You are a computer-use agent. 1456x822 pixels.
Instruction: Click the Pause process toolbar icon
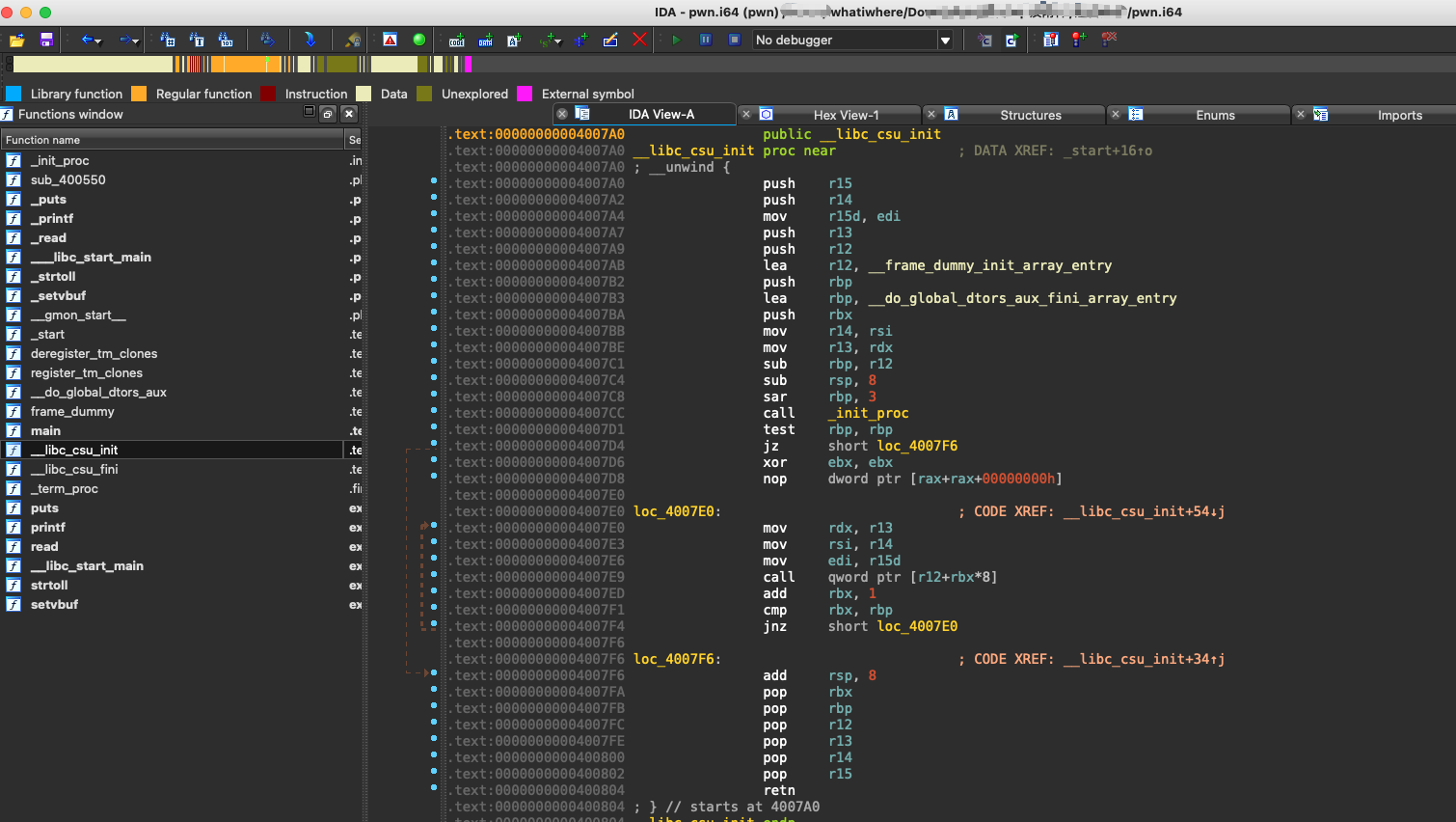tap(706, 40)
